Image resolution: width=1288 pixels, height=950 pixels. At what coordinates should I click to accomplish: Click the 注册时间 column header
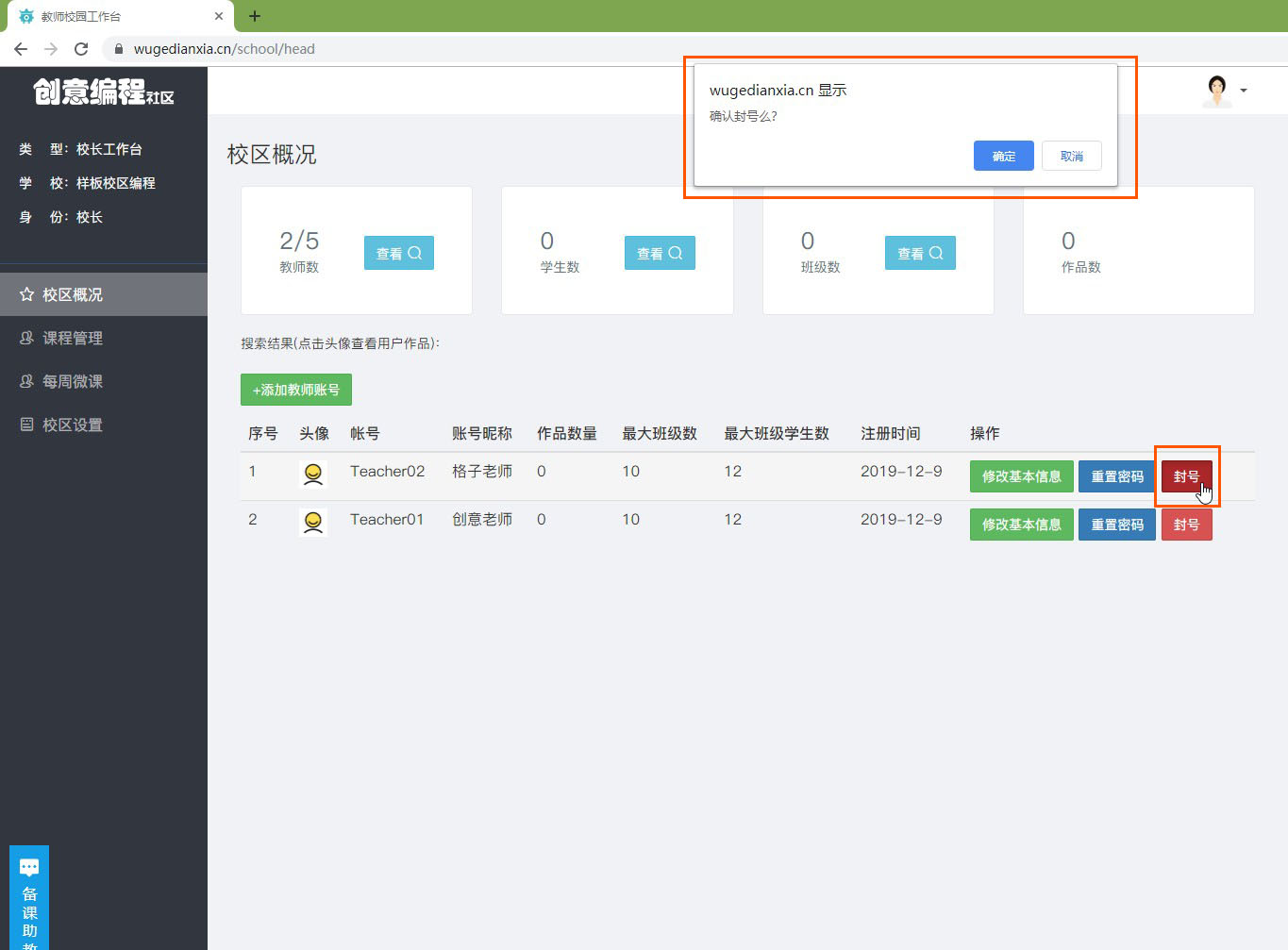[890, 433]
